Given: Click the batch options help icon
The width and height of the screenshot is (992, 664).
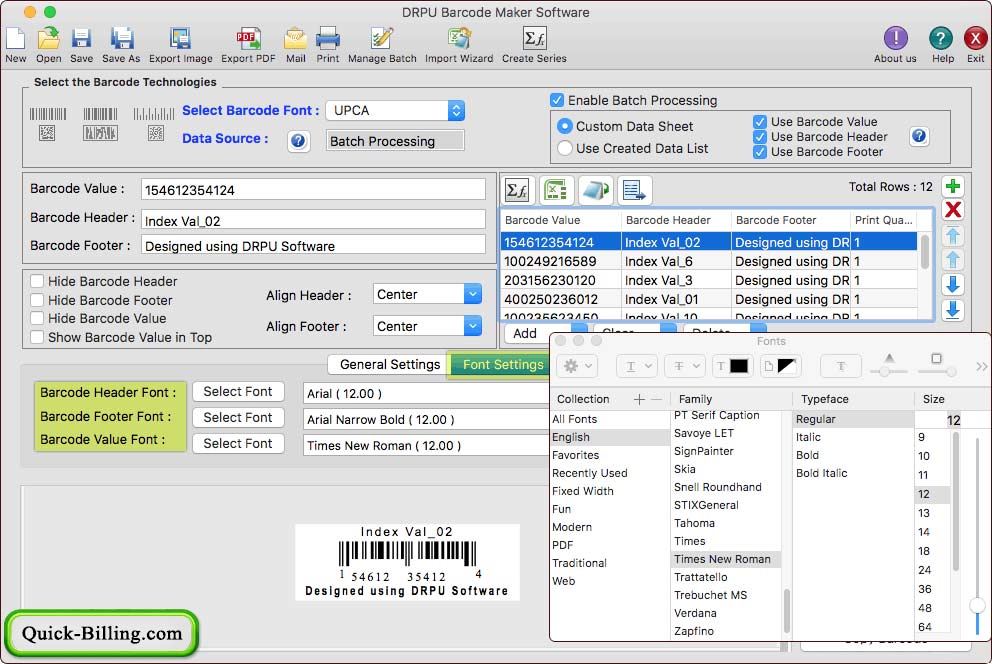Looking at the screenshot, I should (919, 136).
